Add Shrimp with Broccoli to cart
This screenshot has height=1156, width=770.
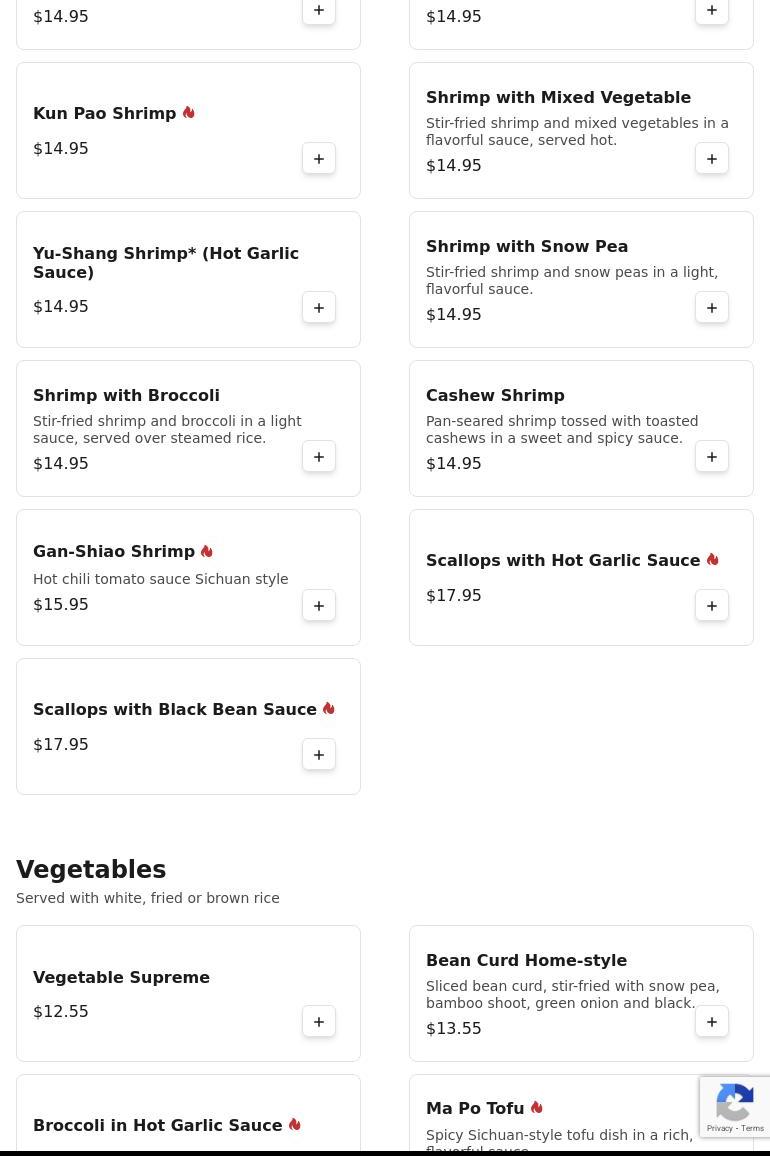pyautogui.click(x=319, y=456)
